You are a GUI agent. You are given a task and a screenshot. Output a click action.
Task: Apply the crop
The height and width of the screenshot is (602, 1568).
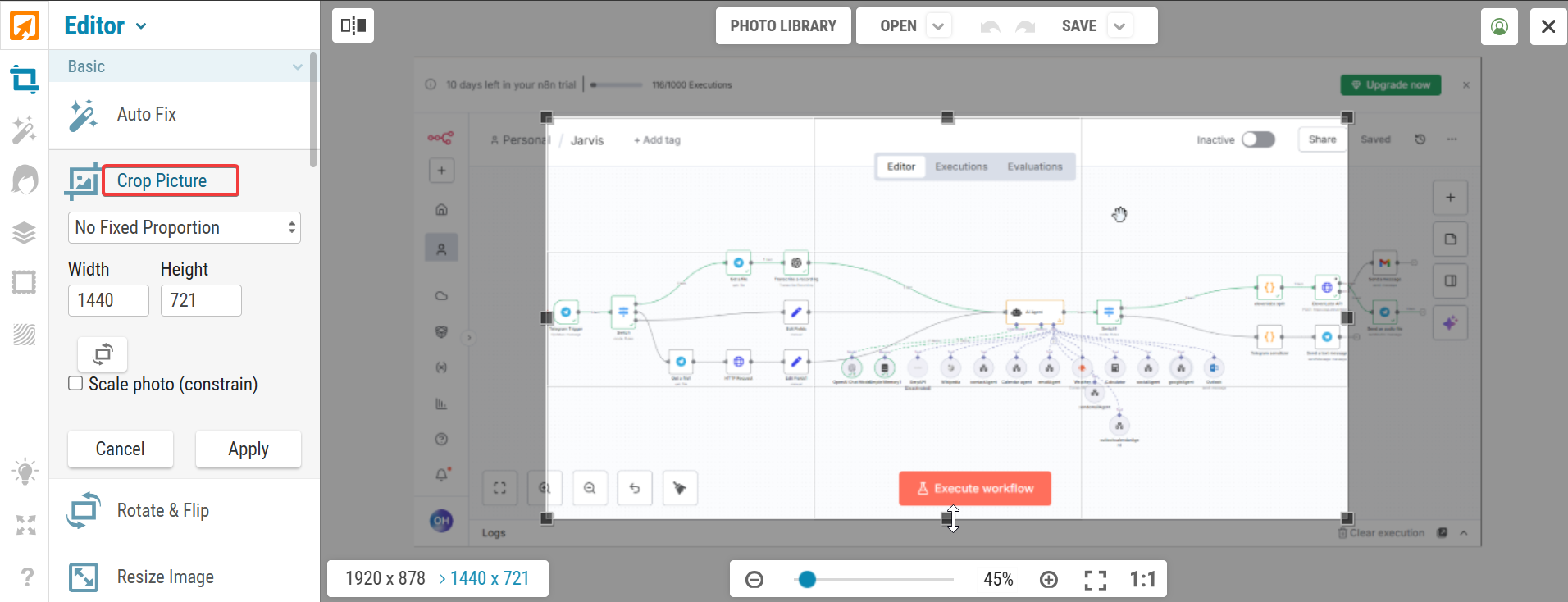(248, 449)
